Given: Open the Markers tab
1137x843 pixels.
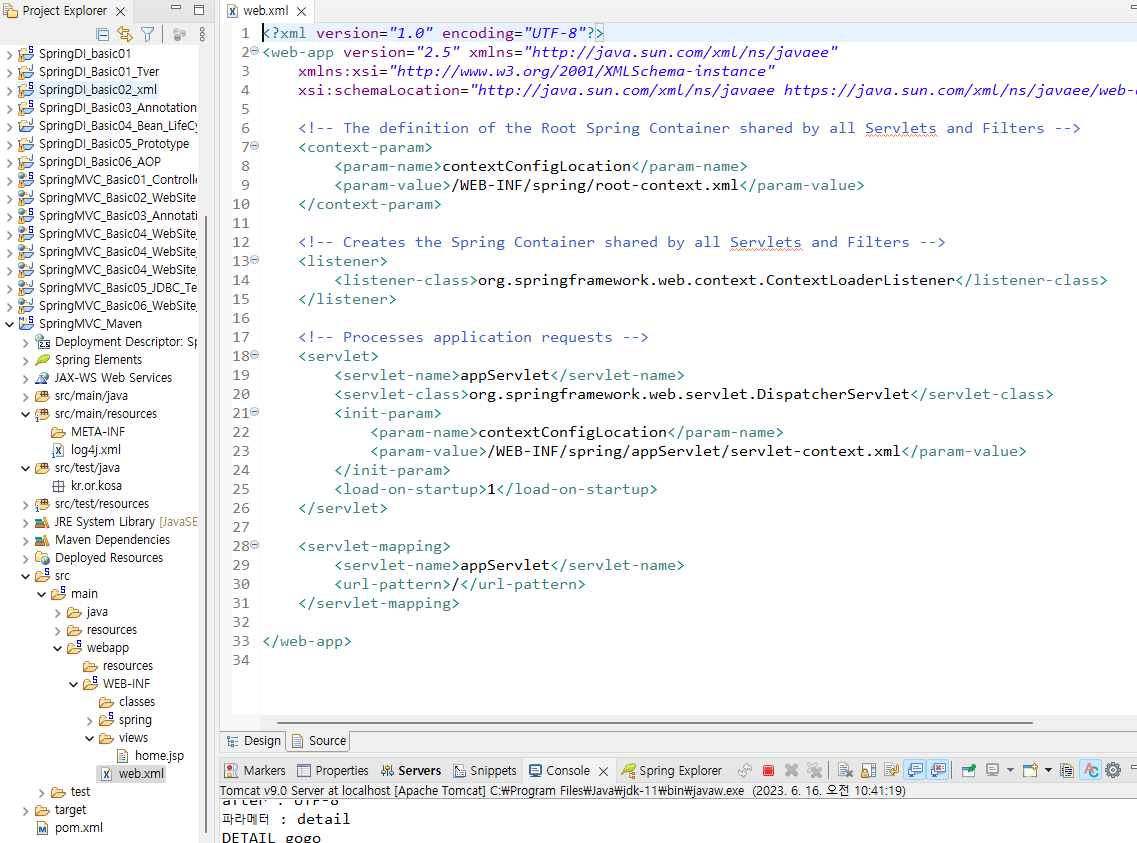Looking at the screenshot, I should pos(255,771).
